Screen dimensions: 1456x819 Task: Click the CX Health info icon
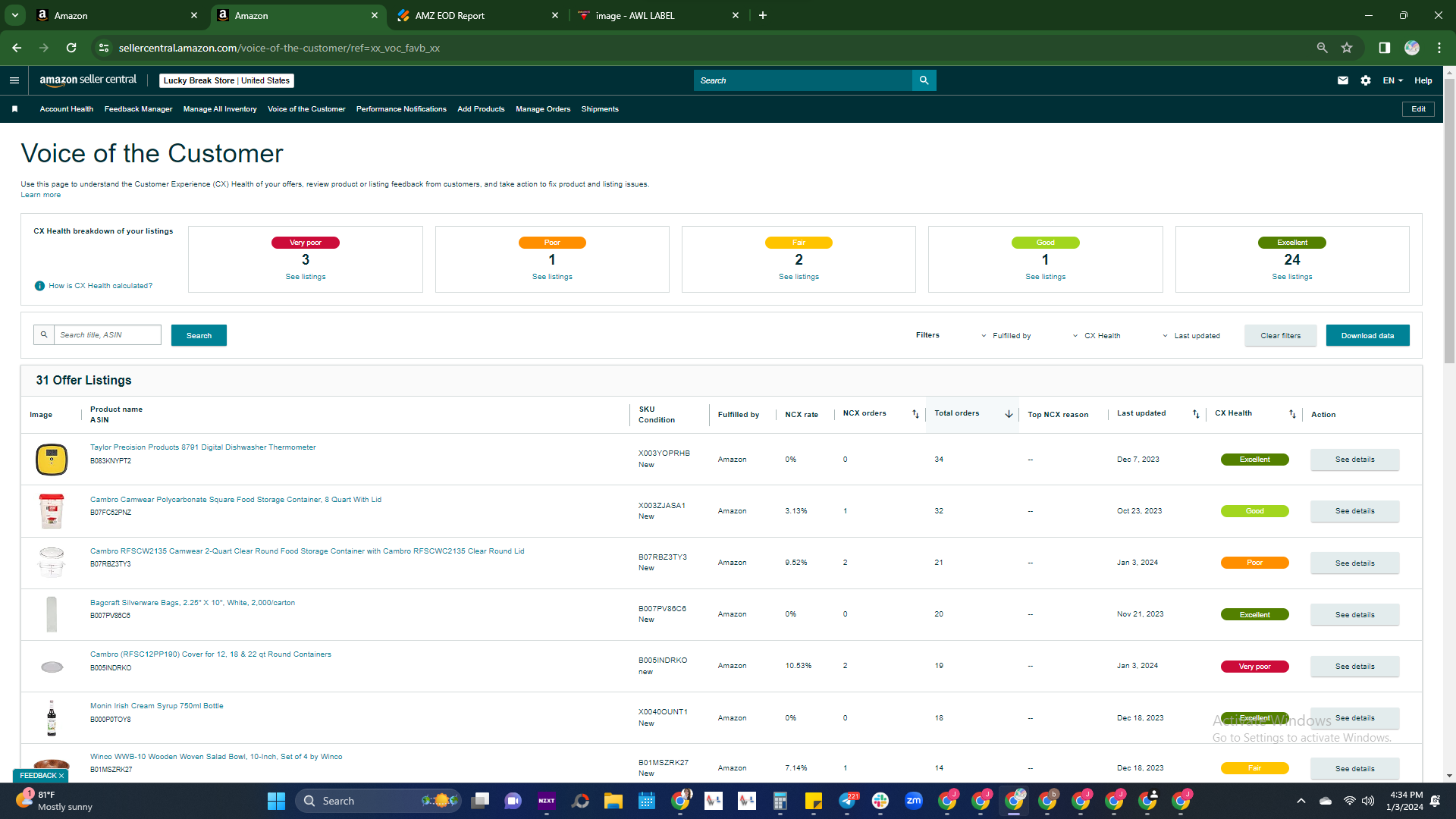(39, 286)
